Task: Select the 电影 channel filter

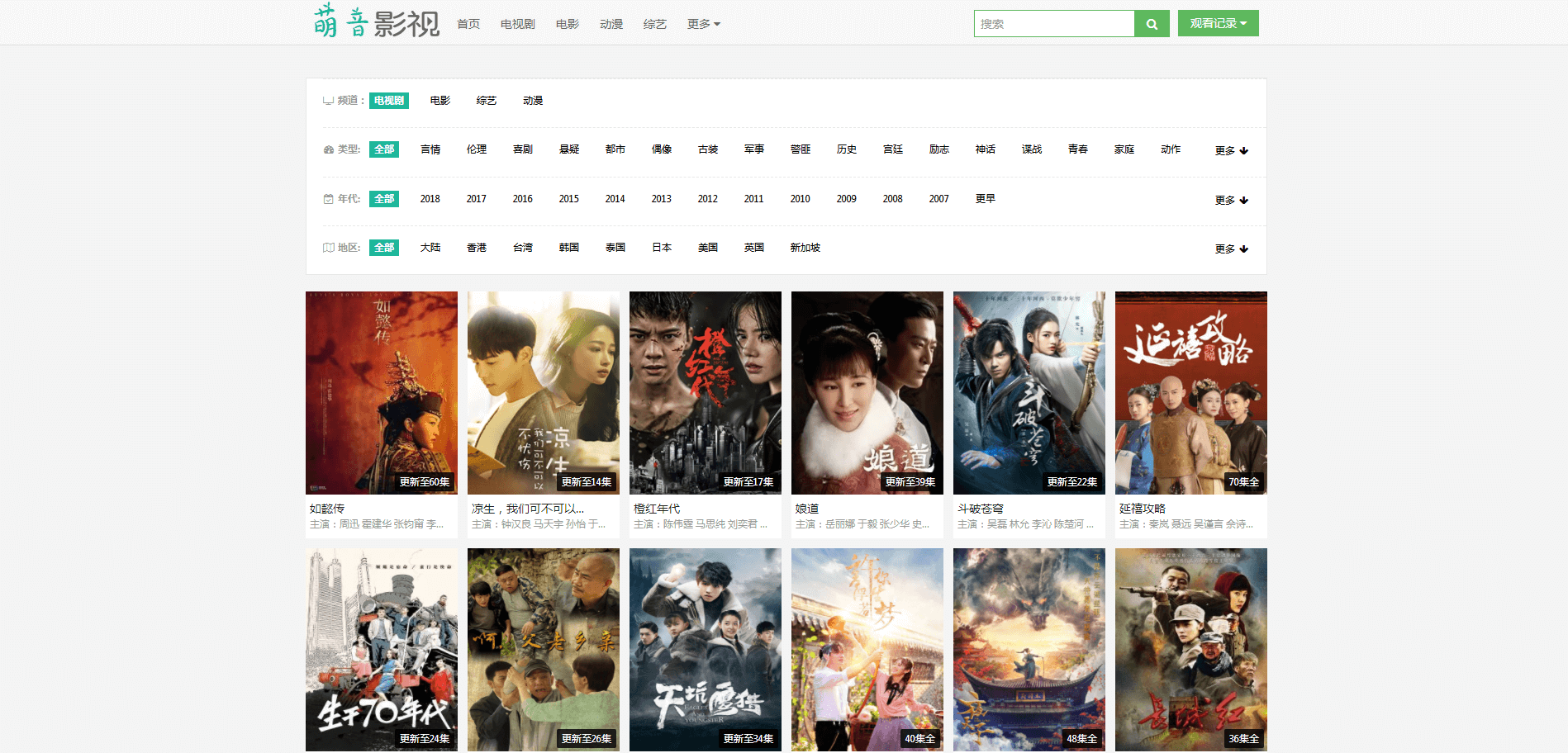Action: point(440,101)
